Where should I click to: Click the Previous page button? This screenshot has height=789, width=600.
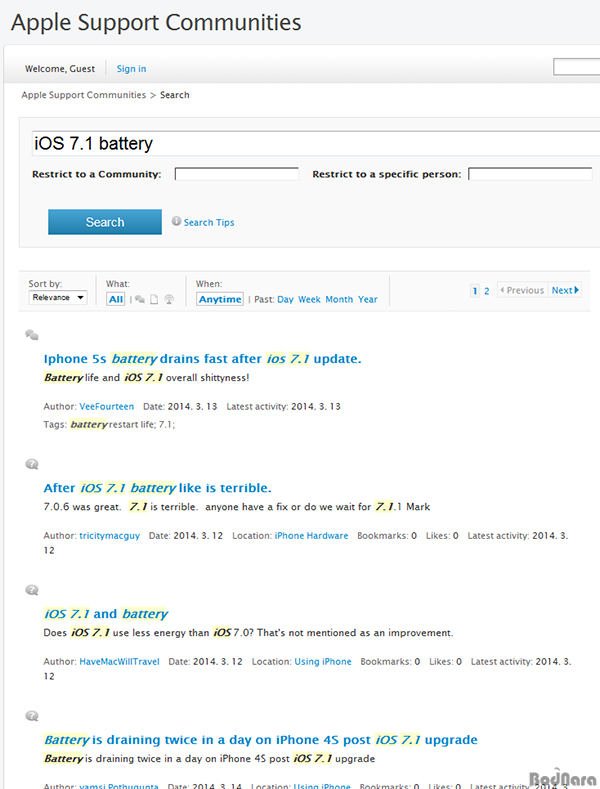click(522, 290)
